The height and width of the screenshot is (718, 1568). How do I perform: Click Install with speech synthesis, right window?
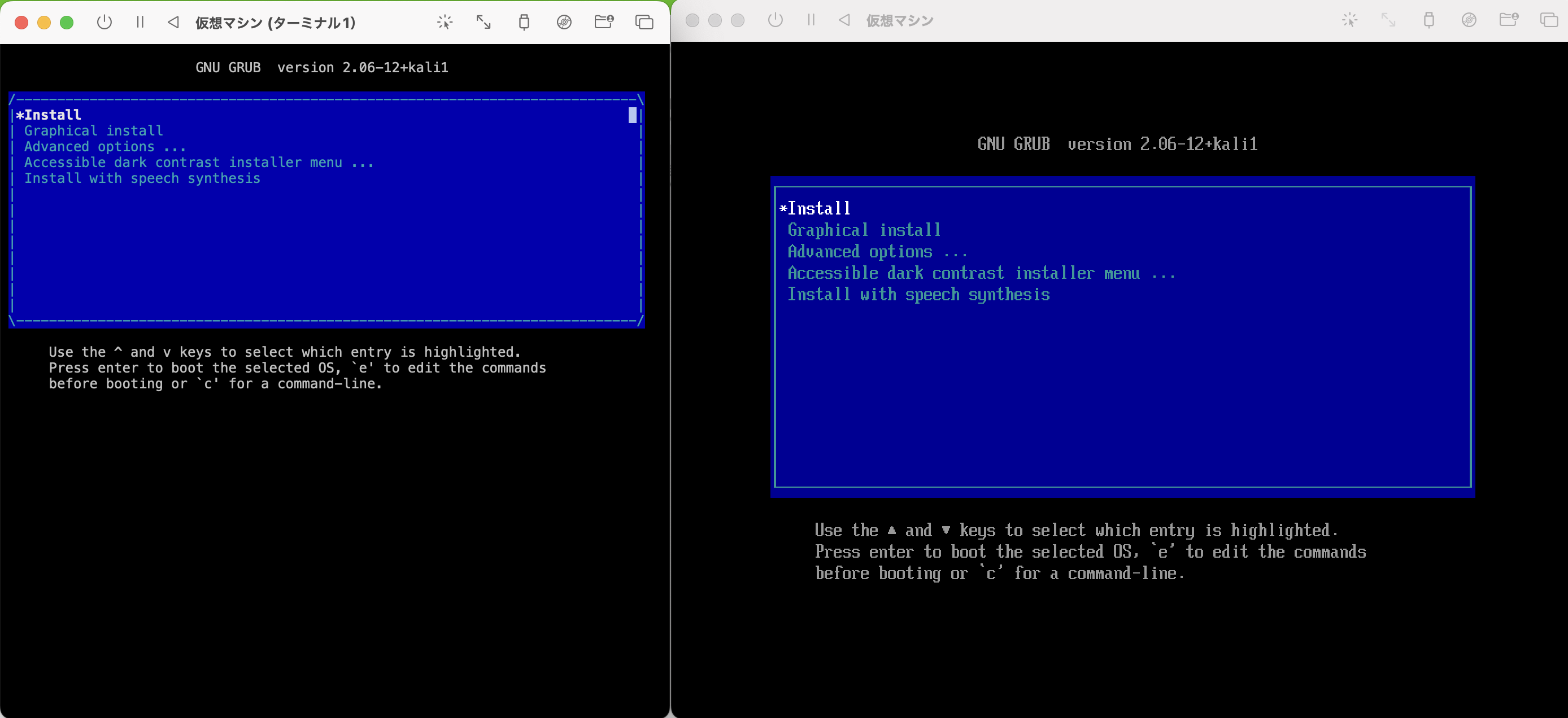[x=918, y=295]
